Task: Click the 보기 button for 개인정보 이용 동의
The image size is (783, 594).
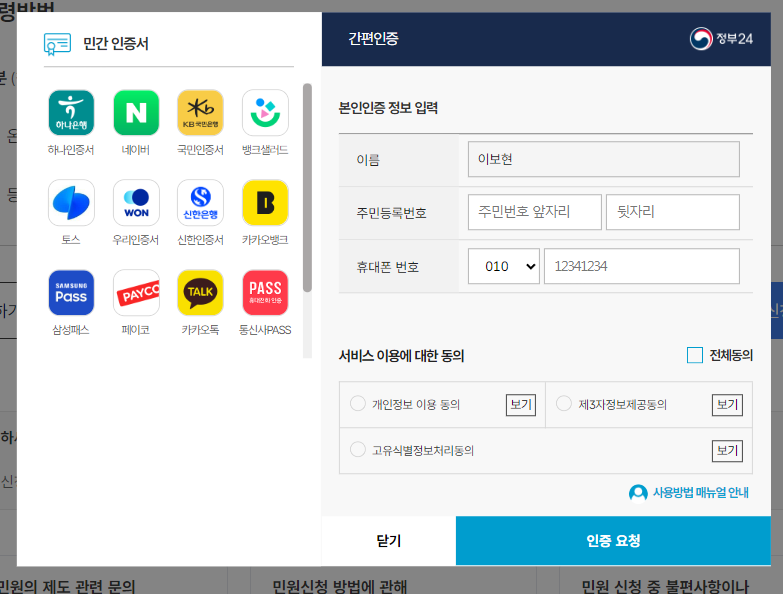Action: tap(521, 404)
